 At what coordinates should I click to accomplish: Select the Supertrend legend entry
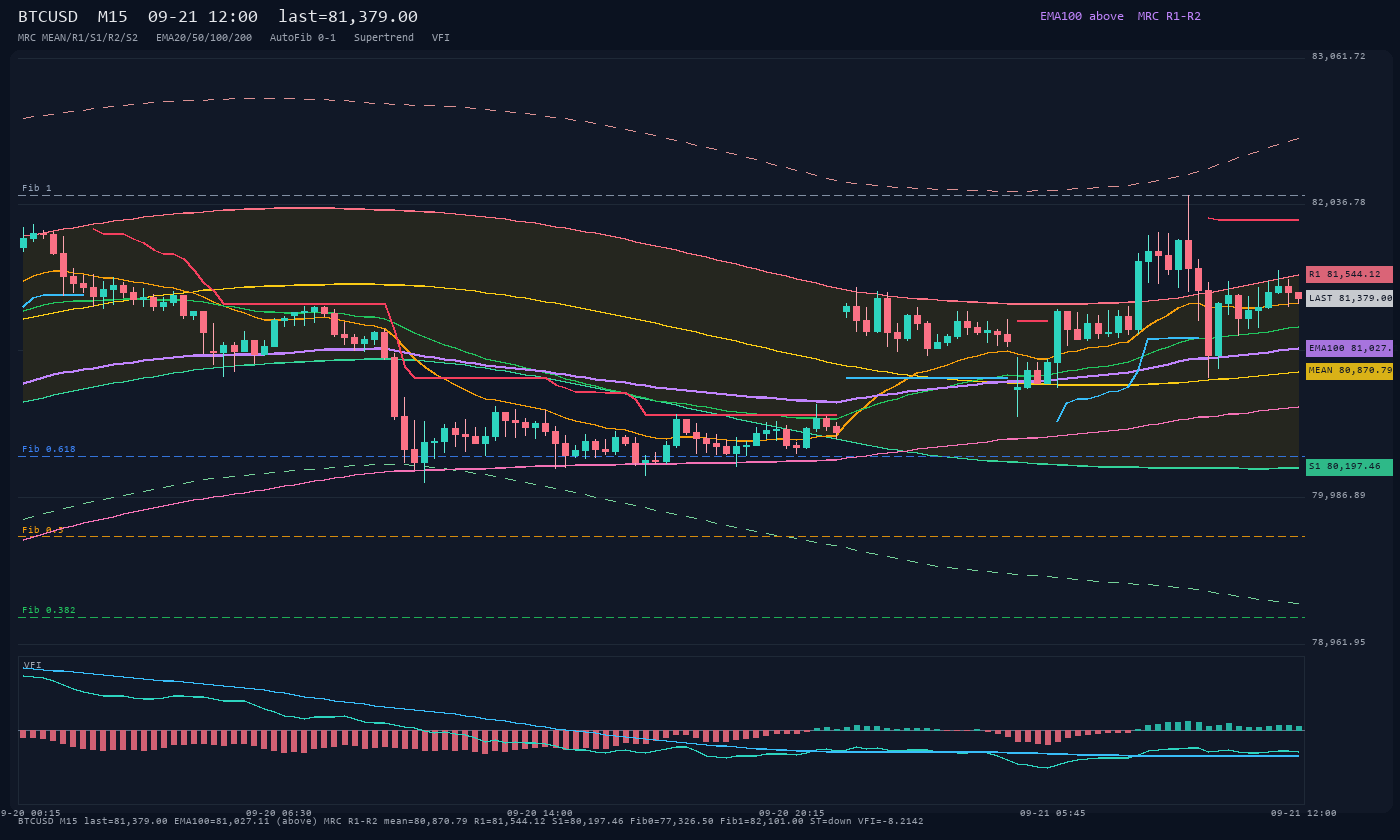pos(384,38)
